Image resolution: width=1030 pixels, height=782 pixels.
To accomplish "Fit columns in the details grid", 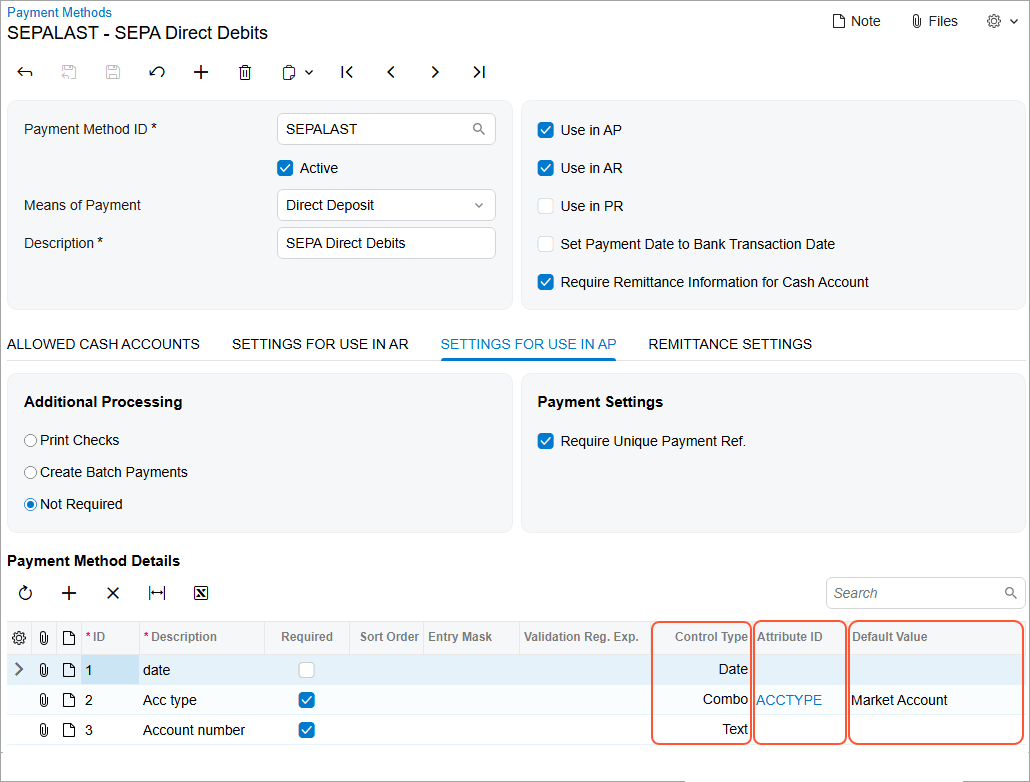I will 157,593.
